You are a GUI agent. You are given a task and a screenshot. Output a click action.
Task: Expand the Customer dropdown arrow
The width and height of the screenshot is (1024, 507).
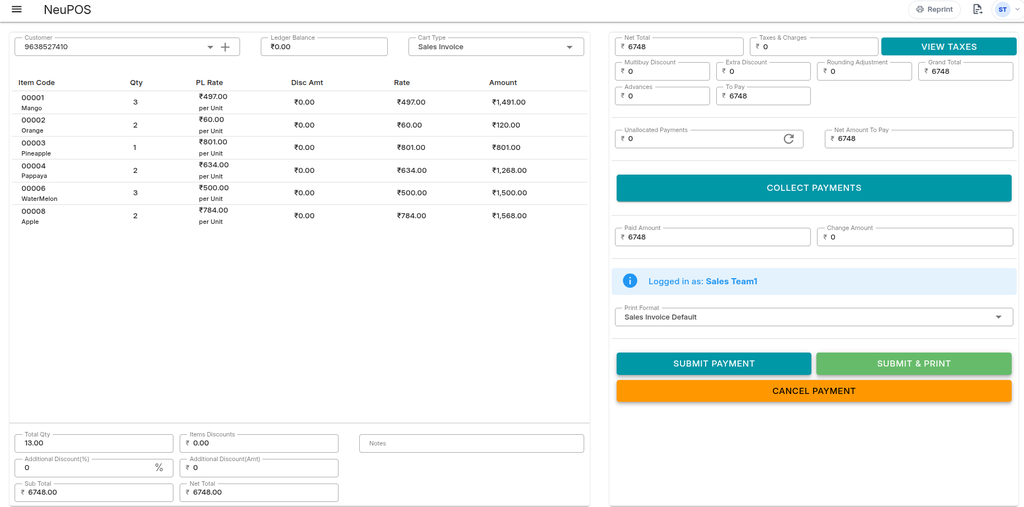tap(210, 47)
